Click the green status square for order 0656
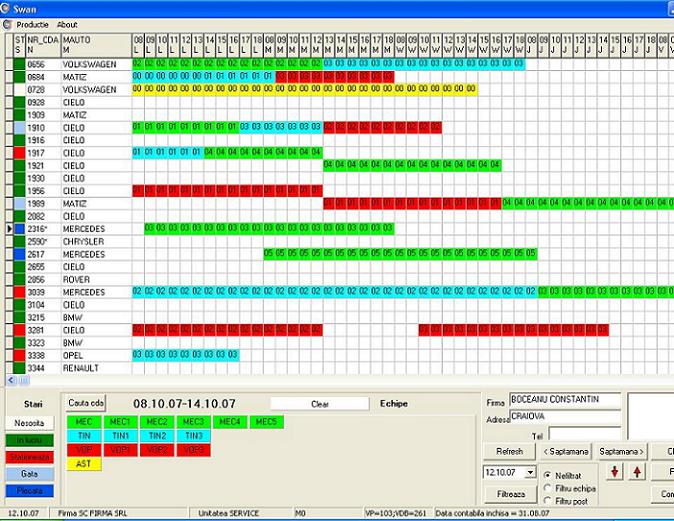This screenshot has width=674, height=521. coord(18,64)
